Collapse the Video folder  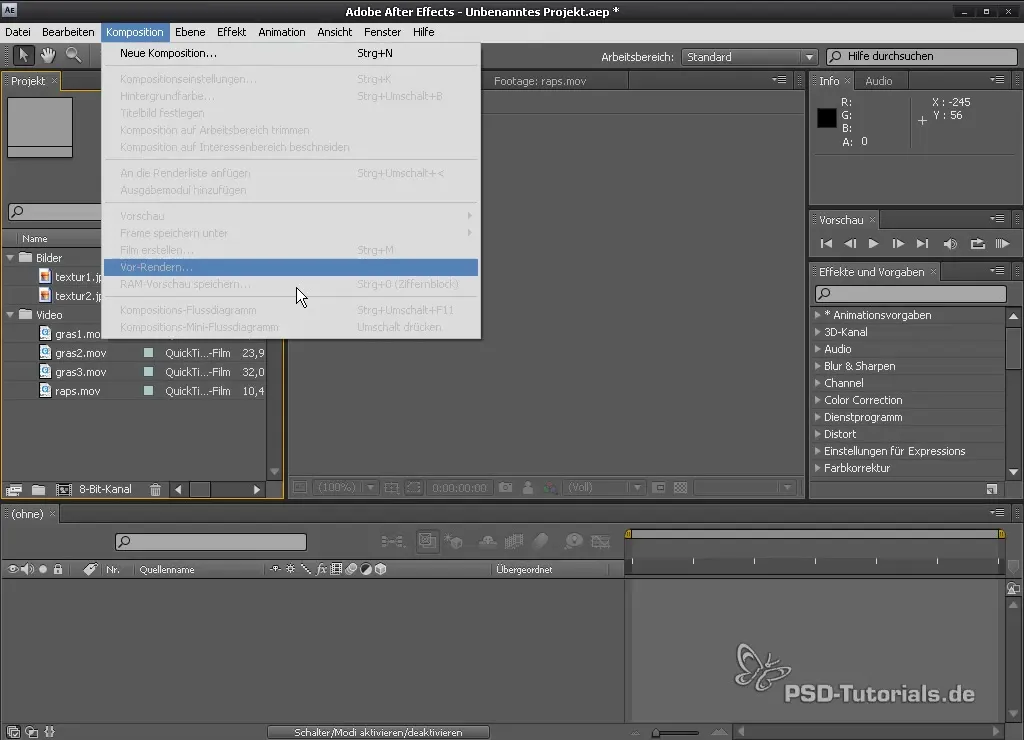tap(10, 315)
